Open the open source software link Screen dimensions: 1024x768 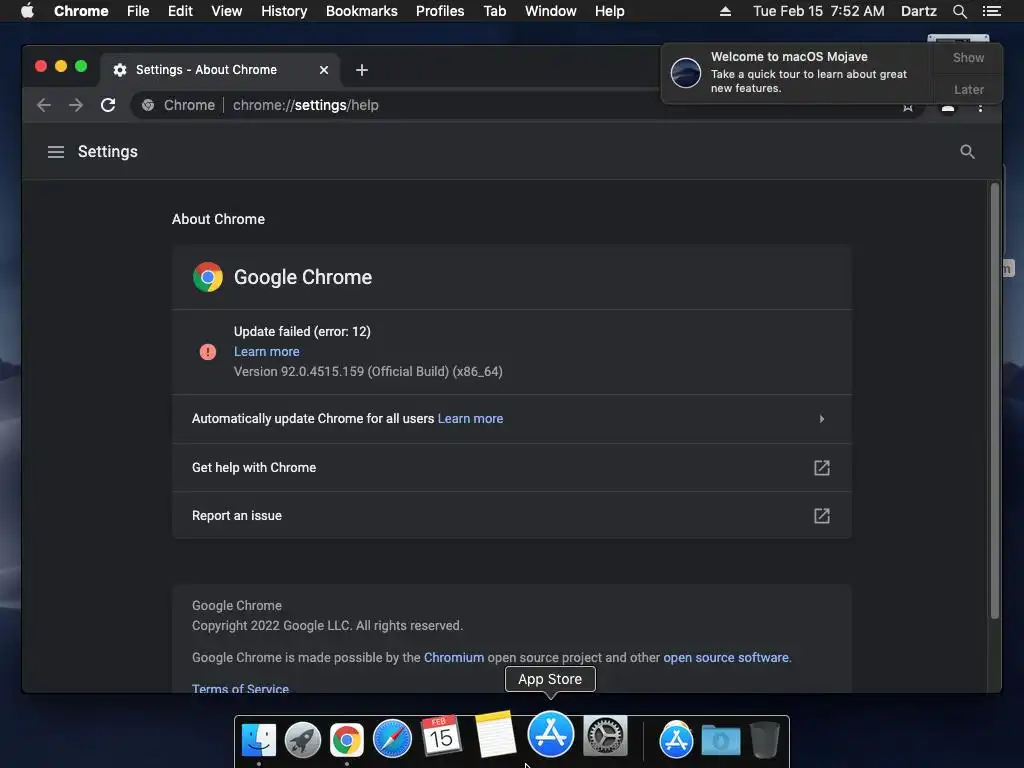pyautogui.click(x=726, y=658)
